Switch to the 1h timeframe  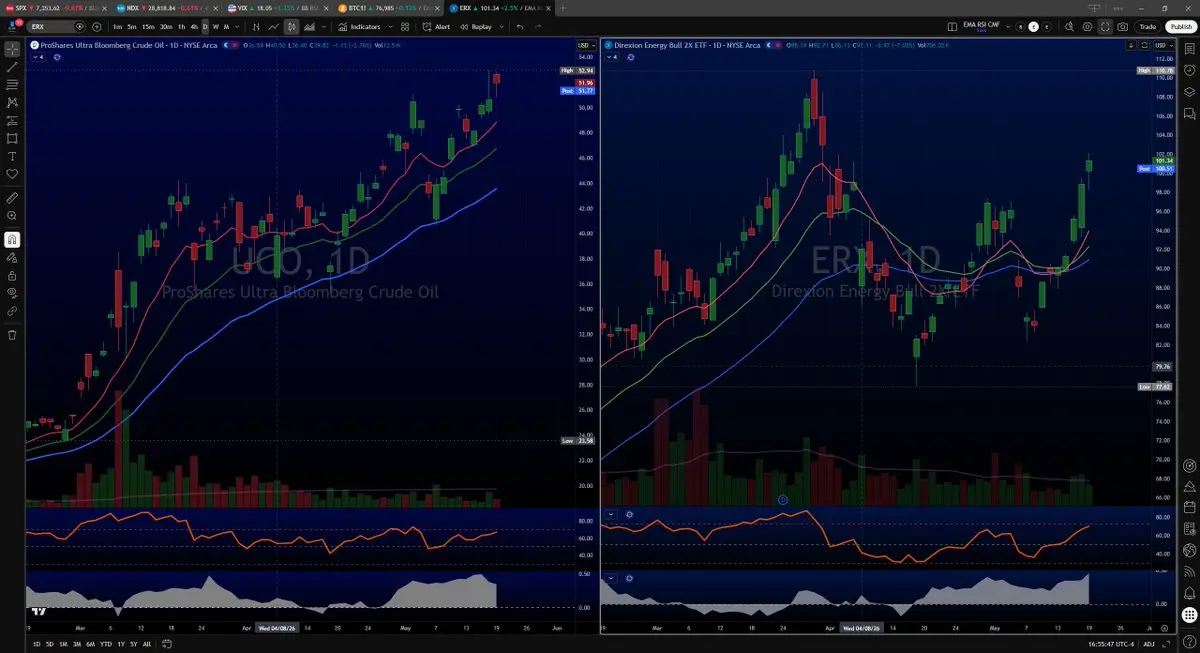click(182, 26)
